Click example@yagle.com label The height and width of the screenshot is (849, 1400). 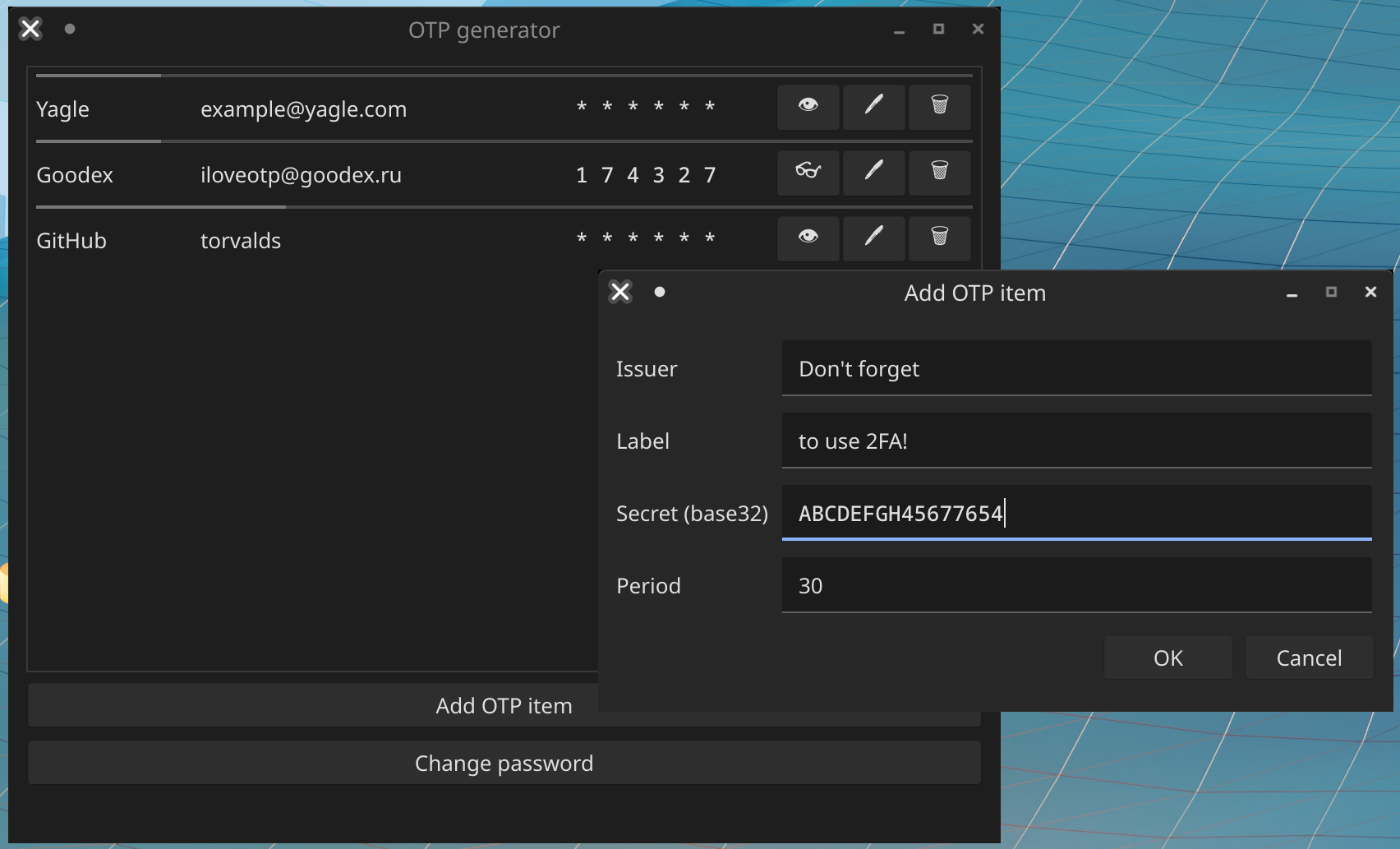point(303,109)
